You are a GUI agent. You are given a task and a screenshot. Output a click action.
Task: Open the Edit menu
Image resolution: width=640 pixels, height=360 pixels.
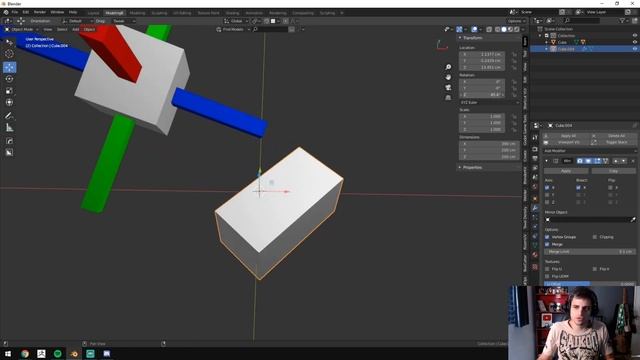point(26,12)
